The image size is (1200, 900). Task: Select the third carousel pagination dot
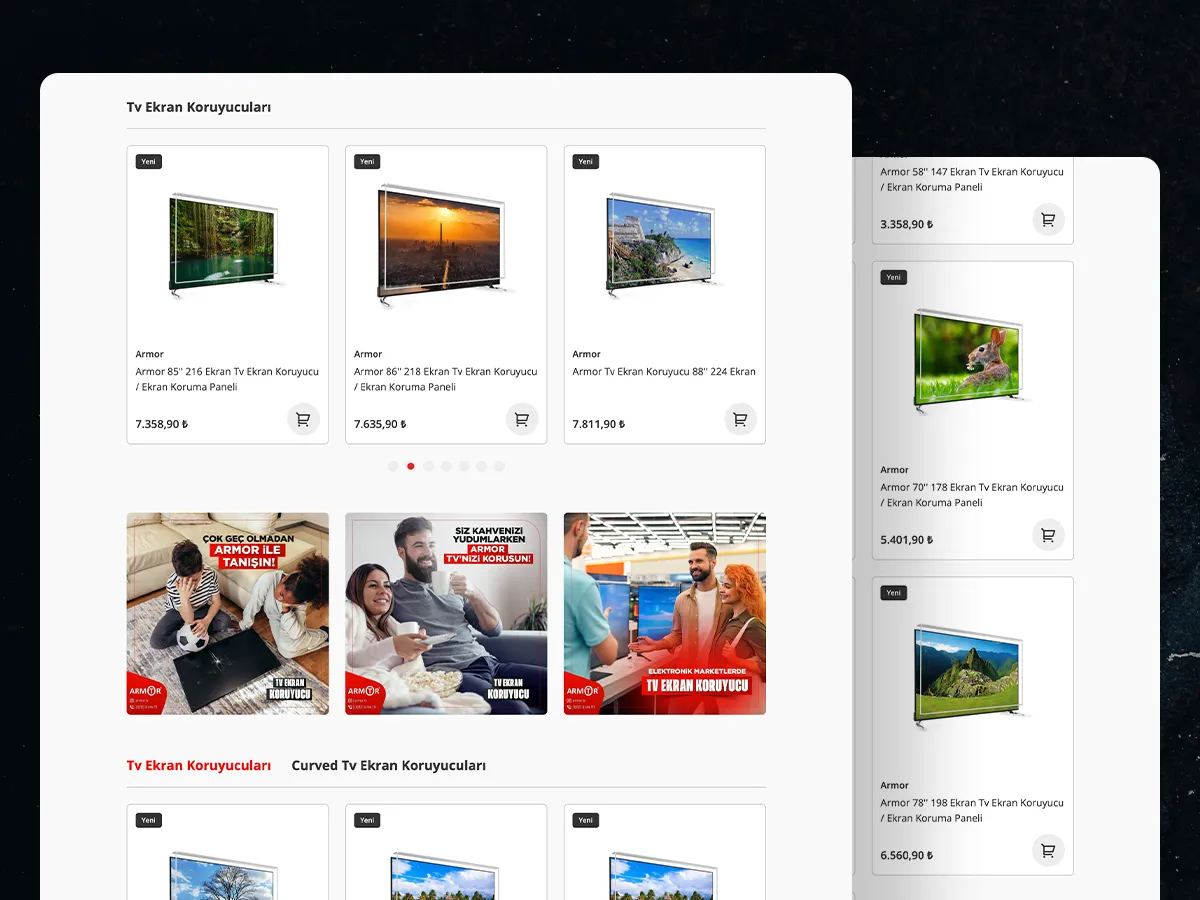[429, 466]
